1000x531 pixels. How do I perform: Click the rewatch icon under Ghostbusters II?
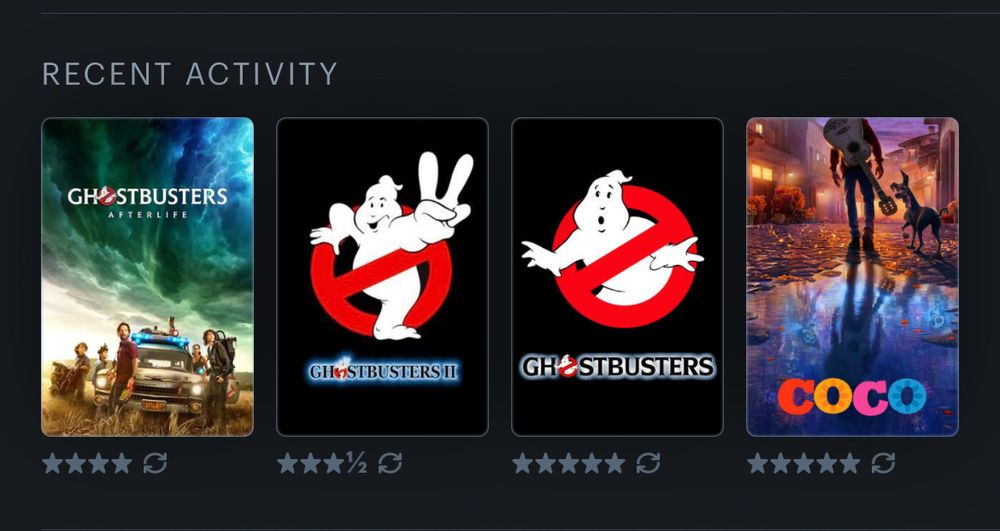390,463
